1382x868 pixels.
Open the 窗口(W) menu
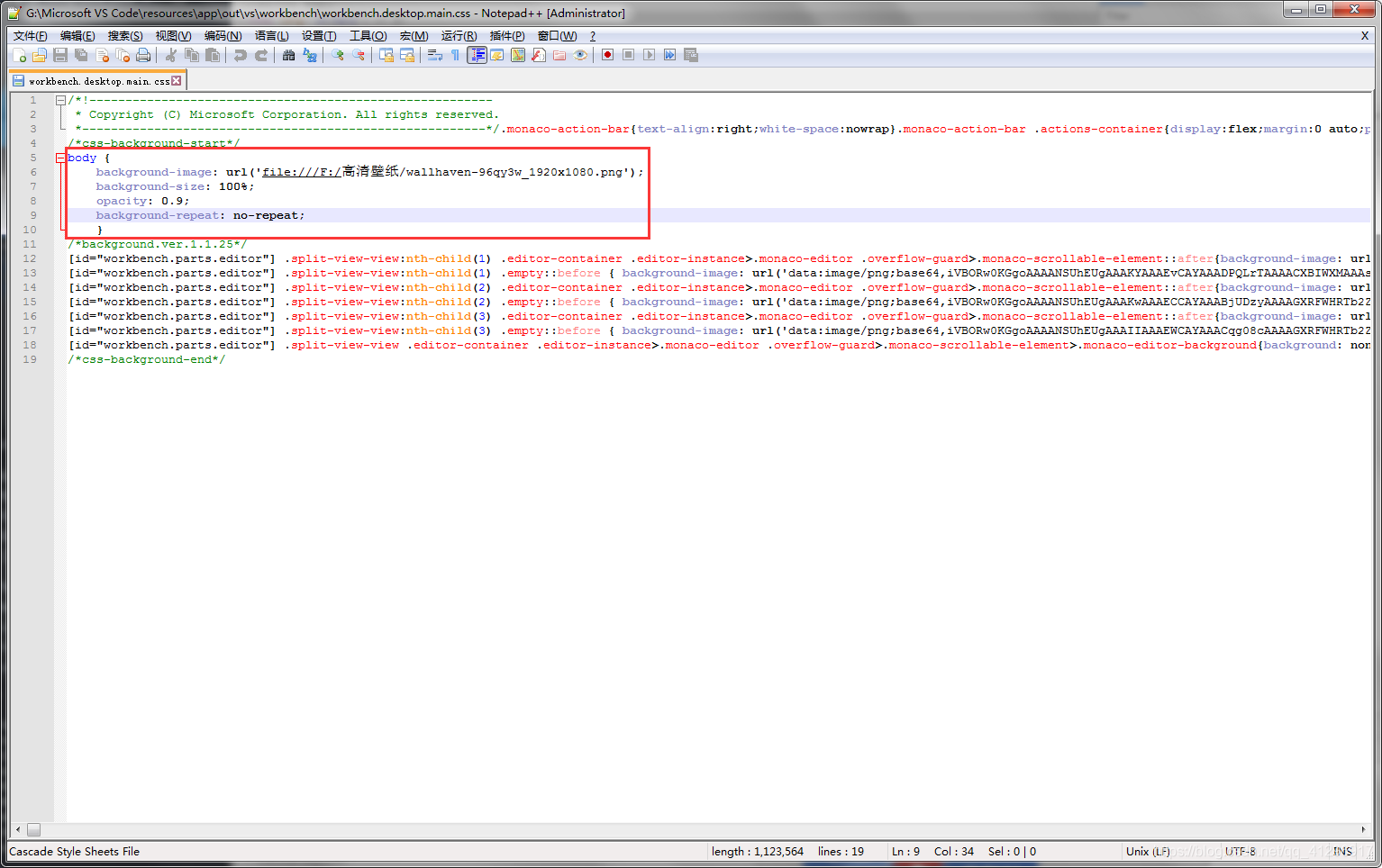(557, 36)
